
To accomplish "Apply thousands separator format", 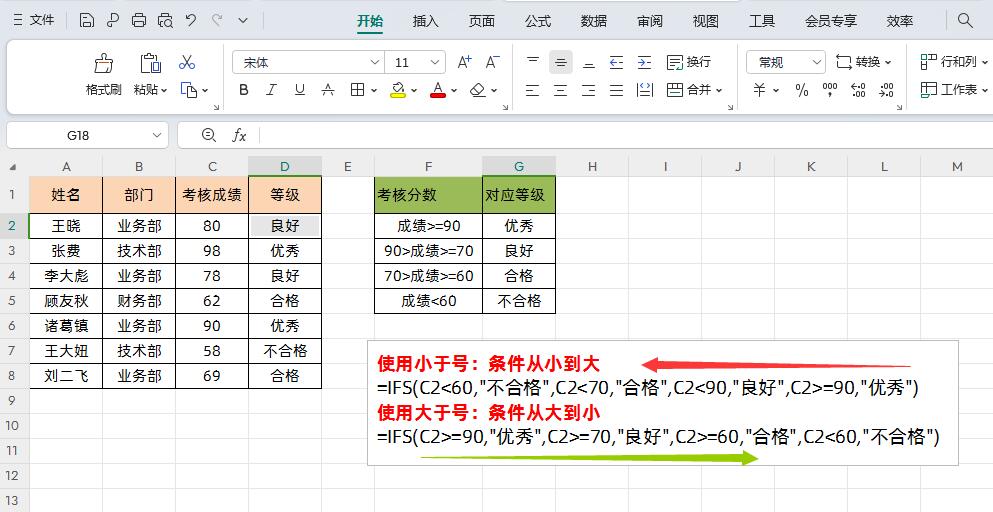I will (830, 90).
